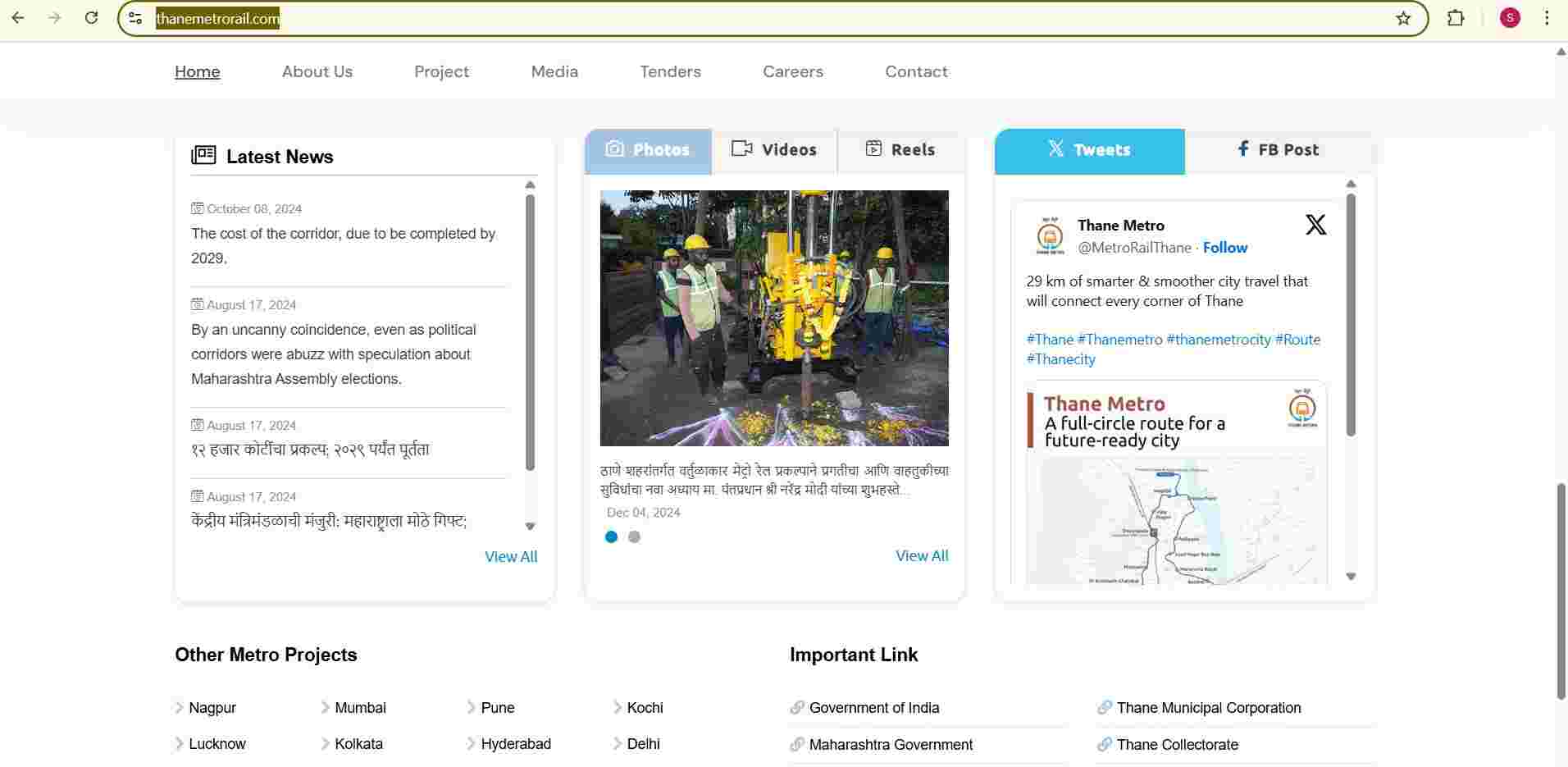Click the X logo in Thane Metro tweet
Viewport: 1568px width, 767px height.
point(1315,225)
